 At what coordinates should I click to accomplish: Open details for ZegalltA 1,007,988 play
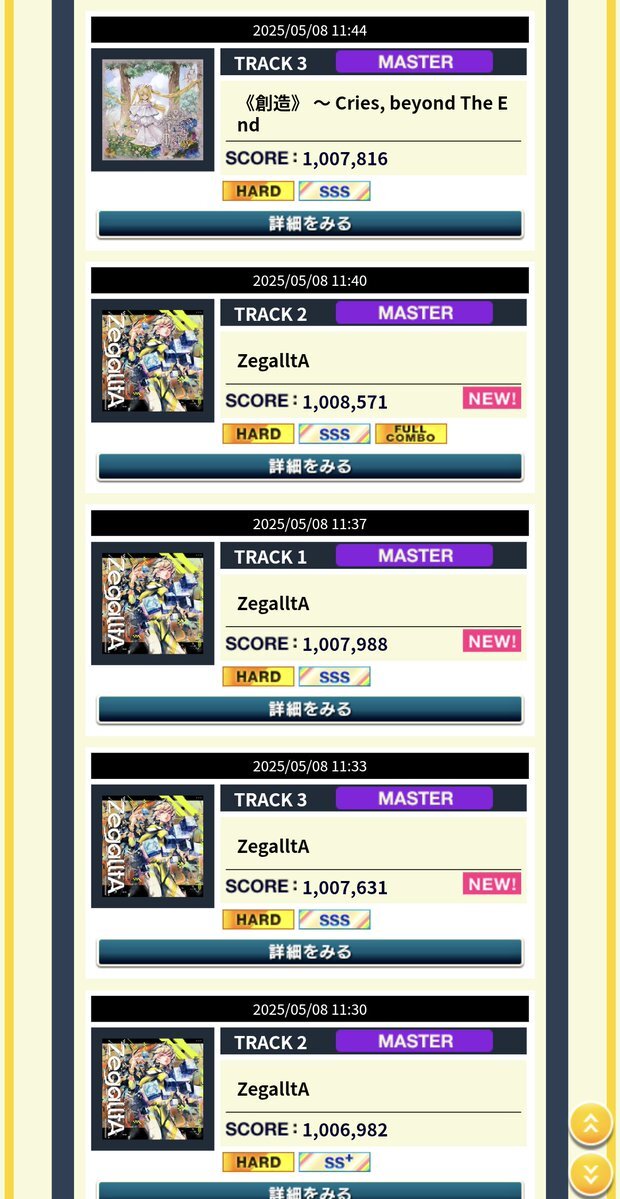coord(310,709)
